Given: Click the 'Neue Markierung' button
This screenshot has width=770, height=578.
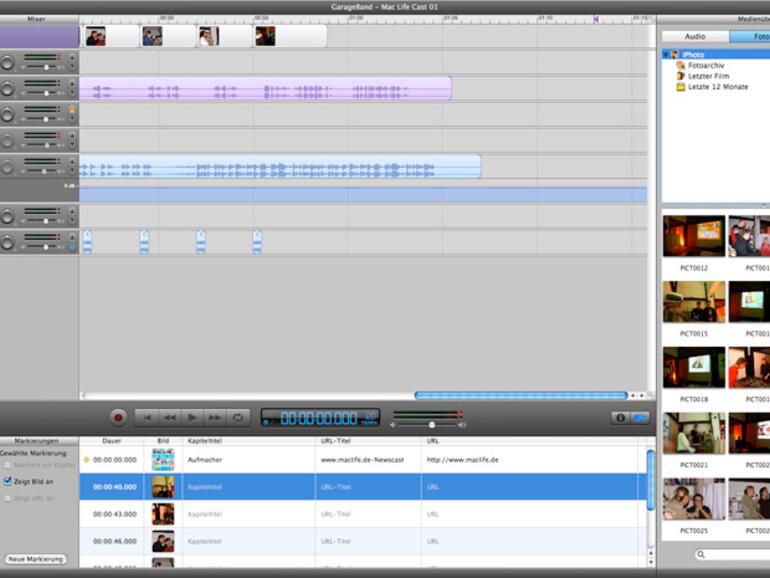Looking at the screenshot, I should pyautogui.click(x=36, y=559).
